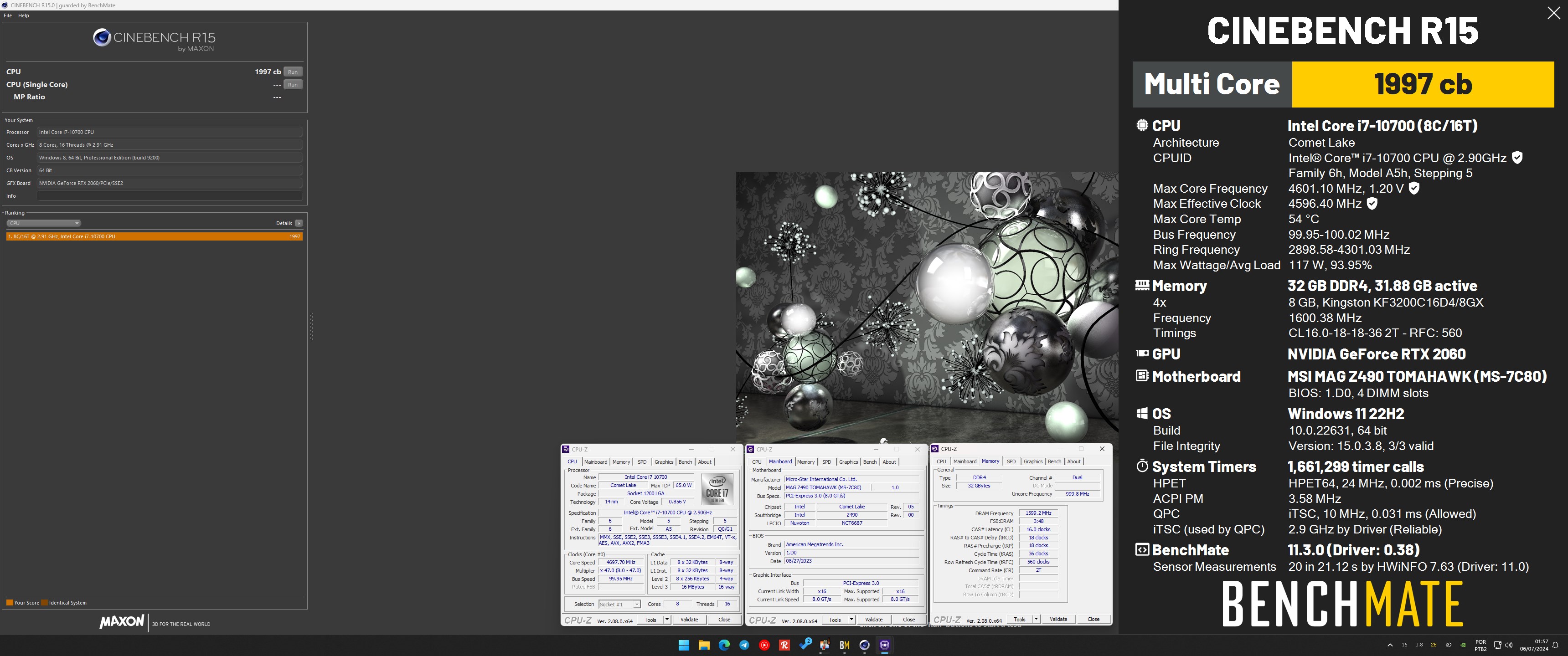Open Memory tab in first CPU-Z window
This screenshot has width=1568, height=656.
pos(621,462)
